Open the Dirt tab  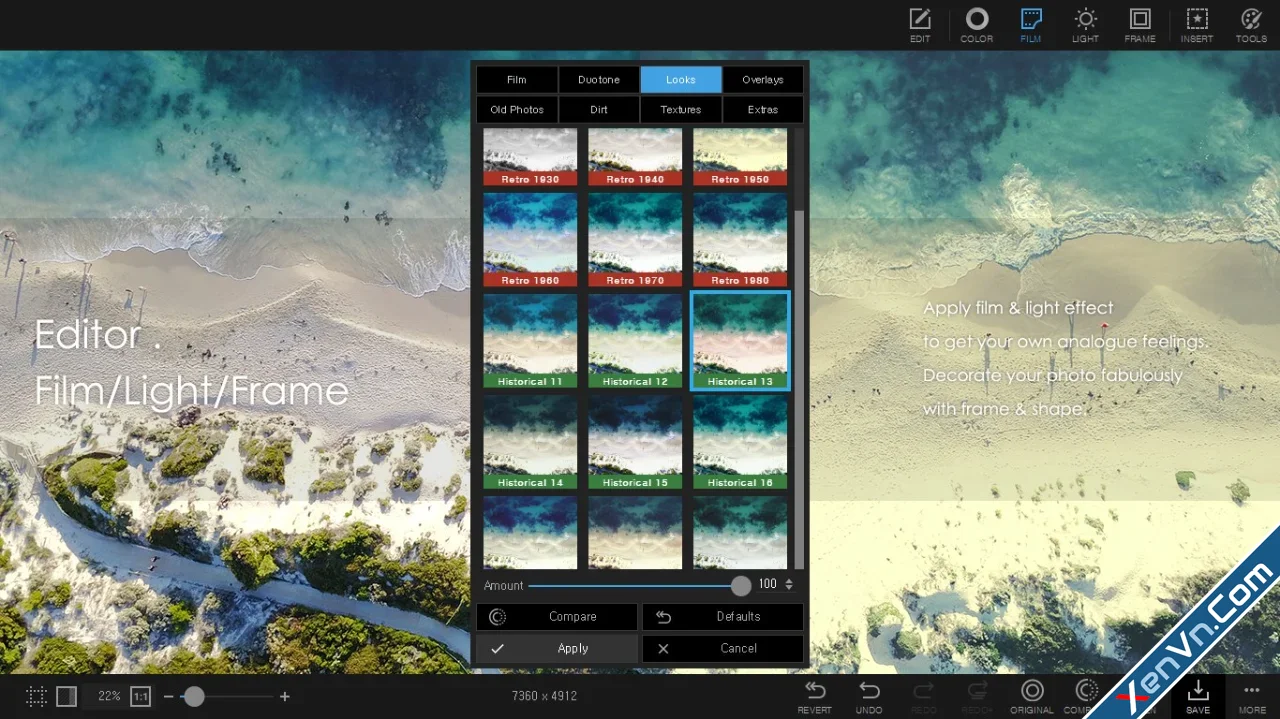pyautogui.click(x=599, y=110)
